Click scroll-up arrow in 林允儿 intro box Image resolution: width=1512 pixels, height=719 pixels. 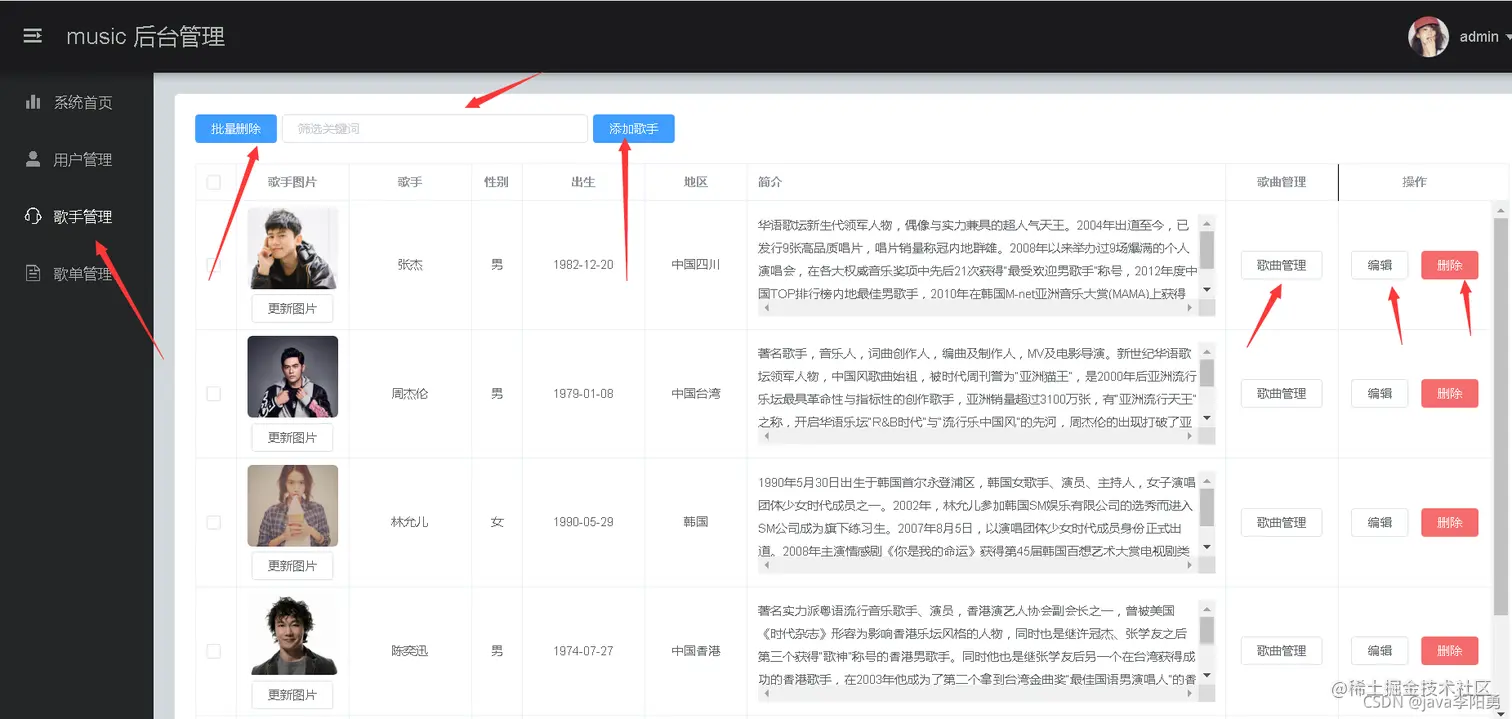click(x=1207, y=481)
